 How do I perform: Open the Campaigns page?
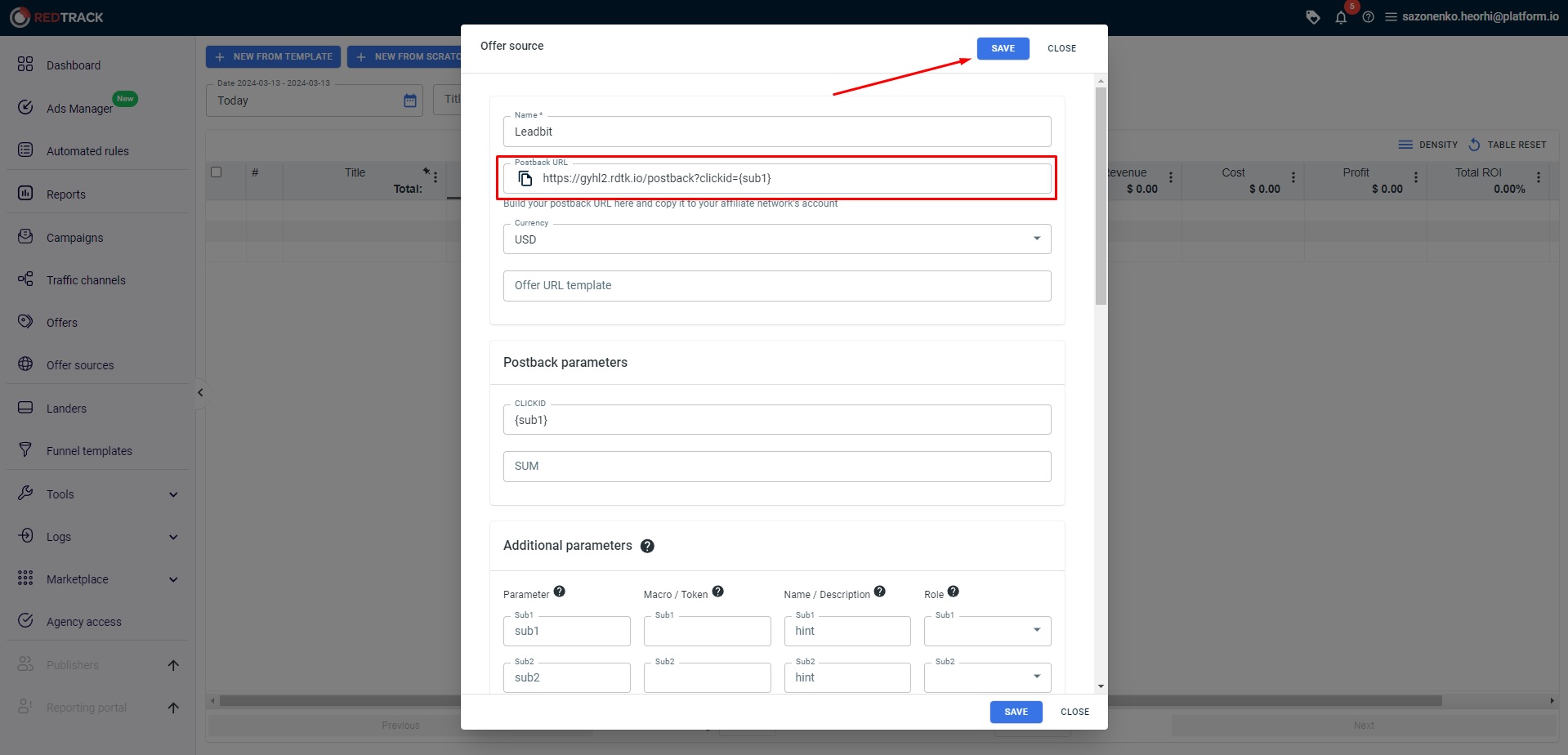75,238
